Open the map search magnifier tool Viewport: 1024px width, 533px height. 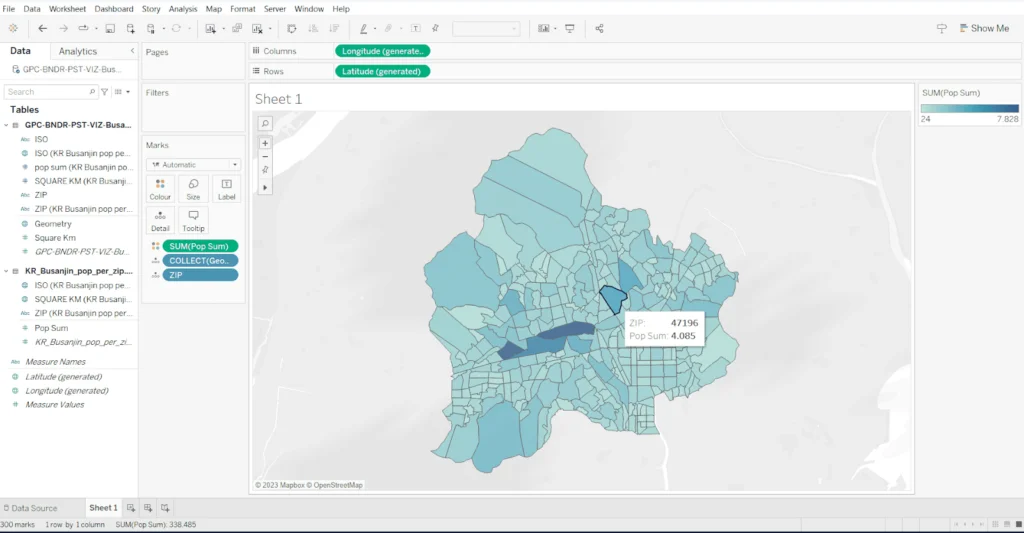pyautogui.click(x=265, y=123)
